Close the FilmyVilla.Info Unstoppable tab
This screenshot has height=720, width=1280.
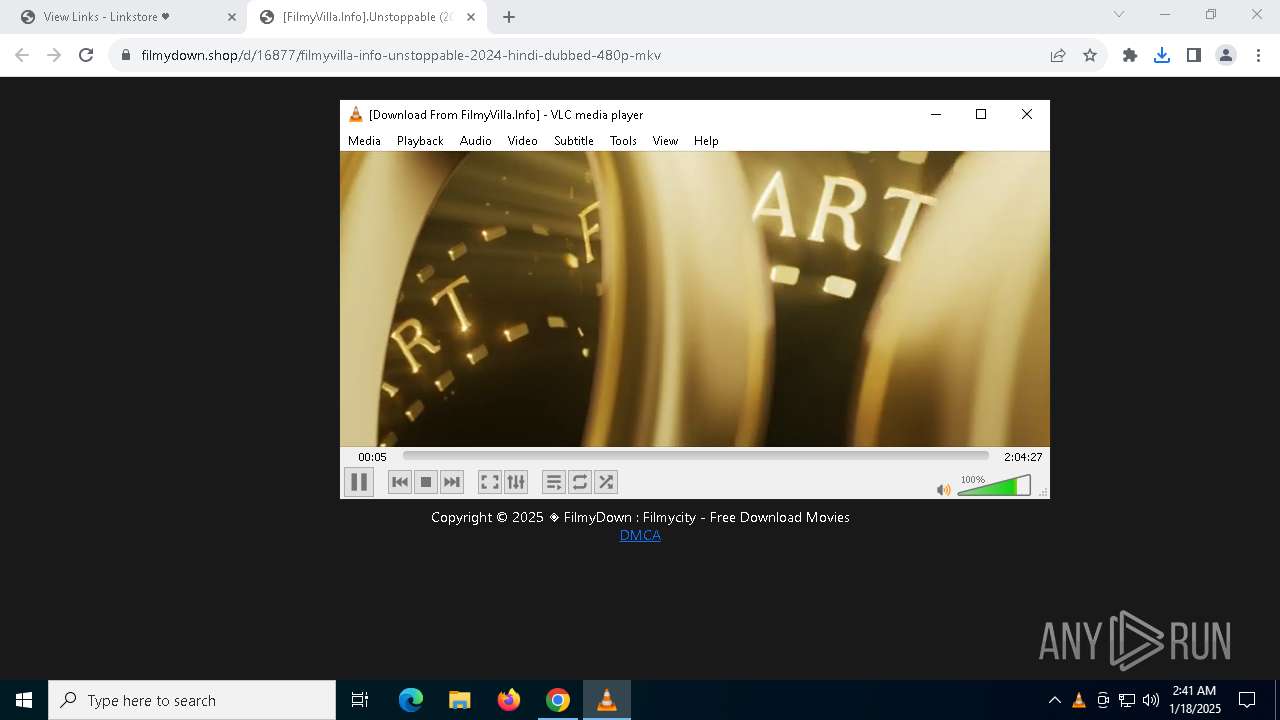(x=471, y=17)
